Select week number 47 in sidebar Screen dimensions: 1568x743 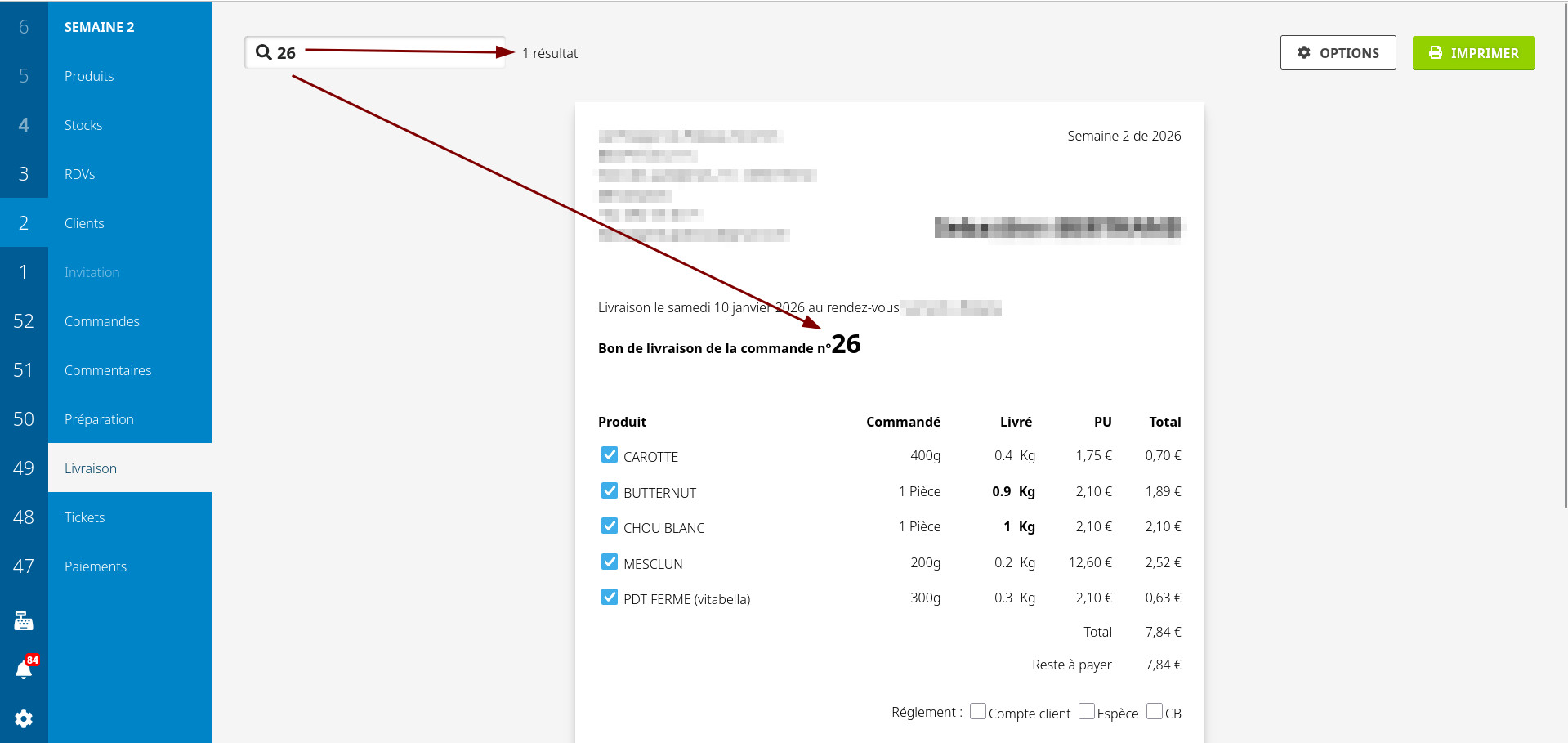24,566
